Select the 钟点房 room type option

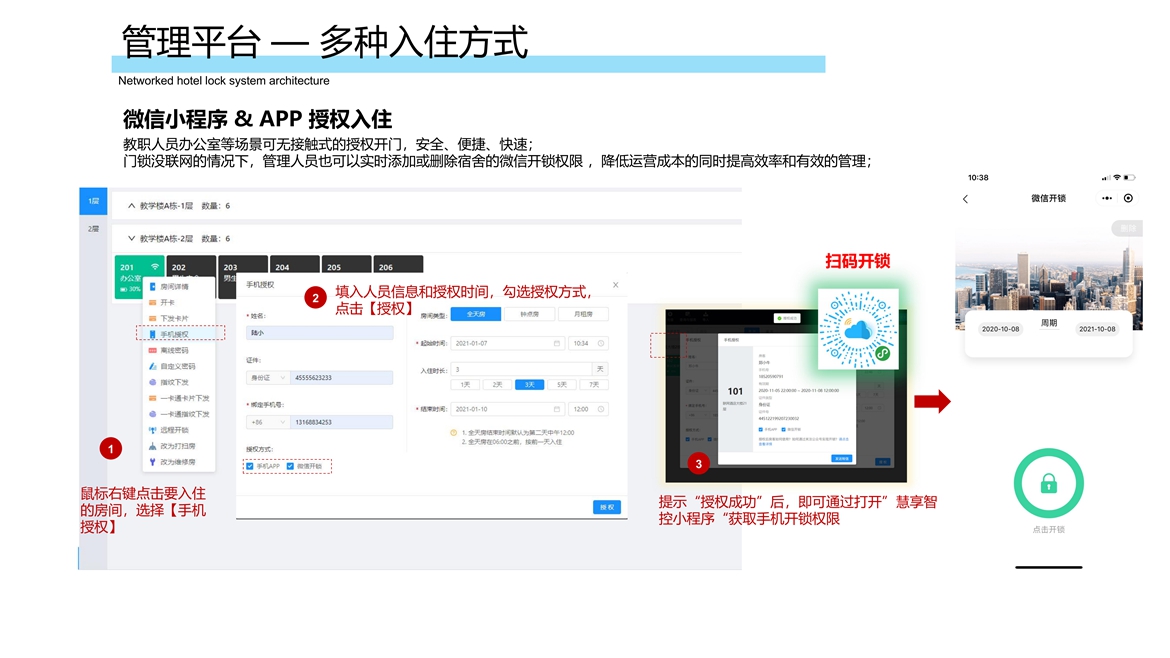(x=529, y=314)
